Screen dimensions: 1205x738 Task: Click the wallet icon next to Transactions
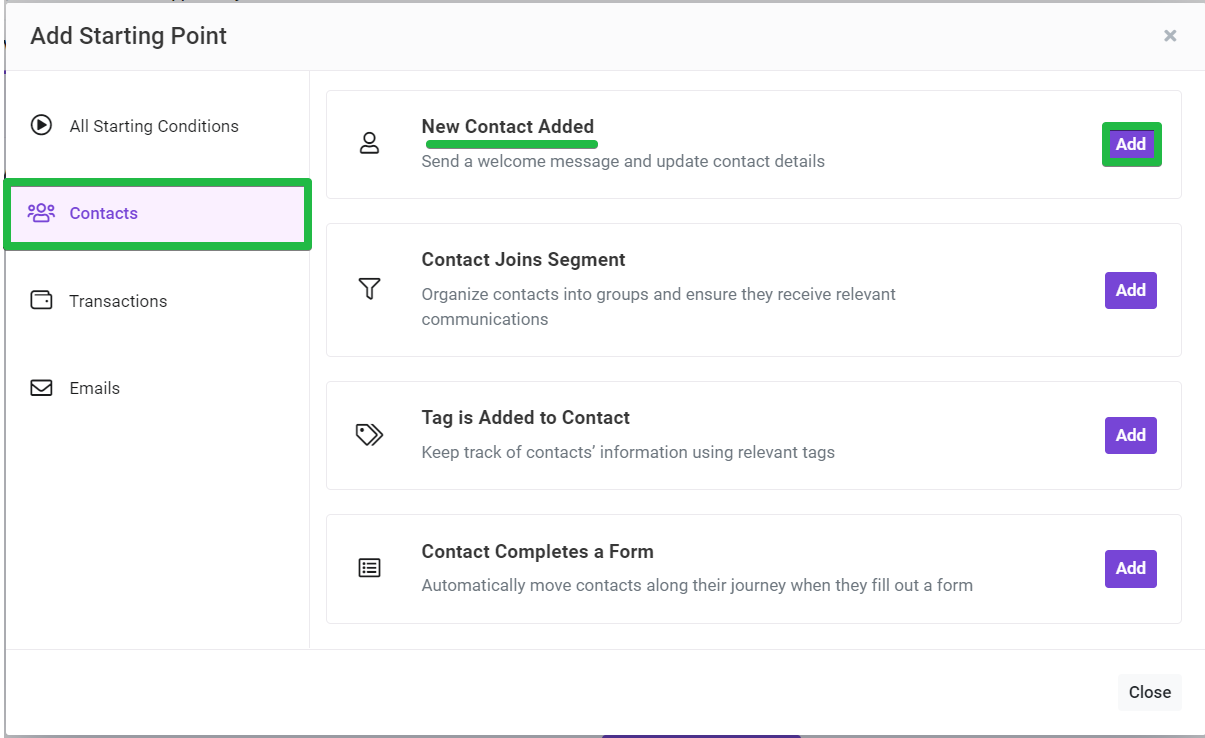point(41,300)
